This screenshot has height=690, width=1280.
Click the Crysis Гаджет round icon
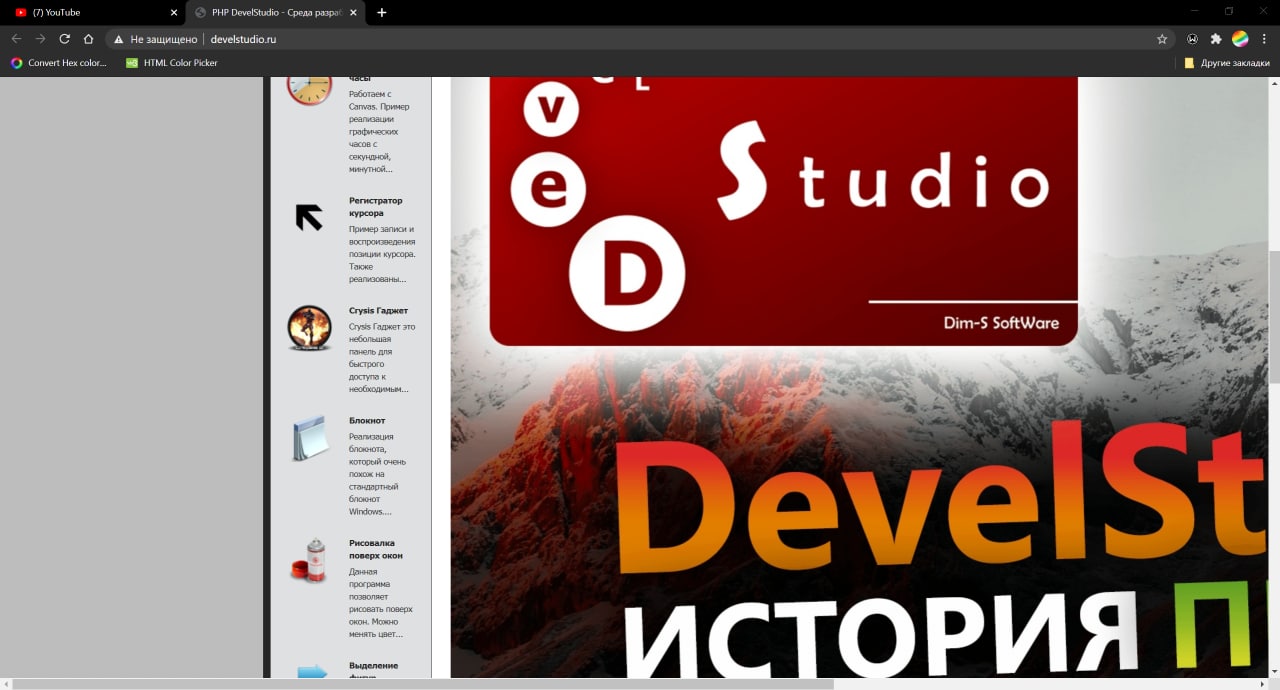pos(309,328)
